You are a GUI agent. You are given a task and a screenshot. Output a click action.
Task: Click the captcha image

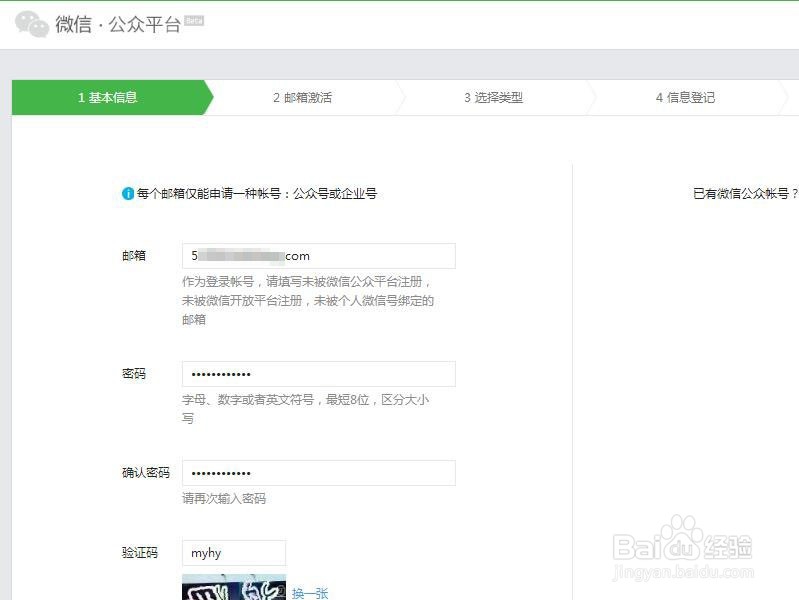pyautogui.click(x=234, y=587)
